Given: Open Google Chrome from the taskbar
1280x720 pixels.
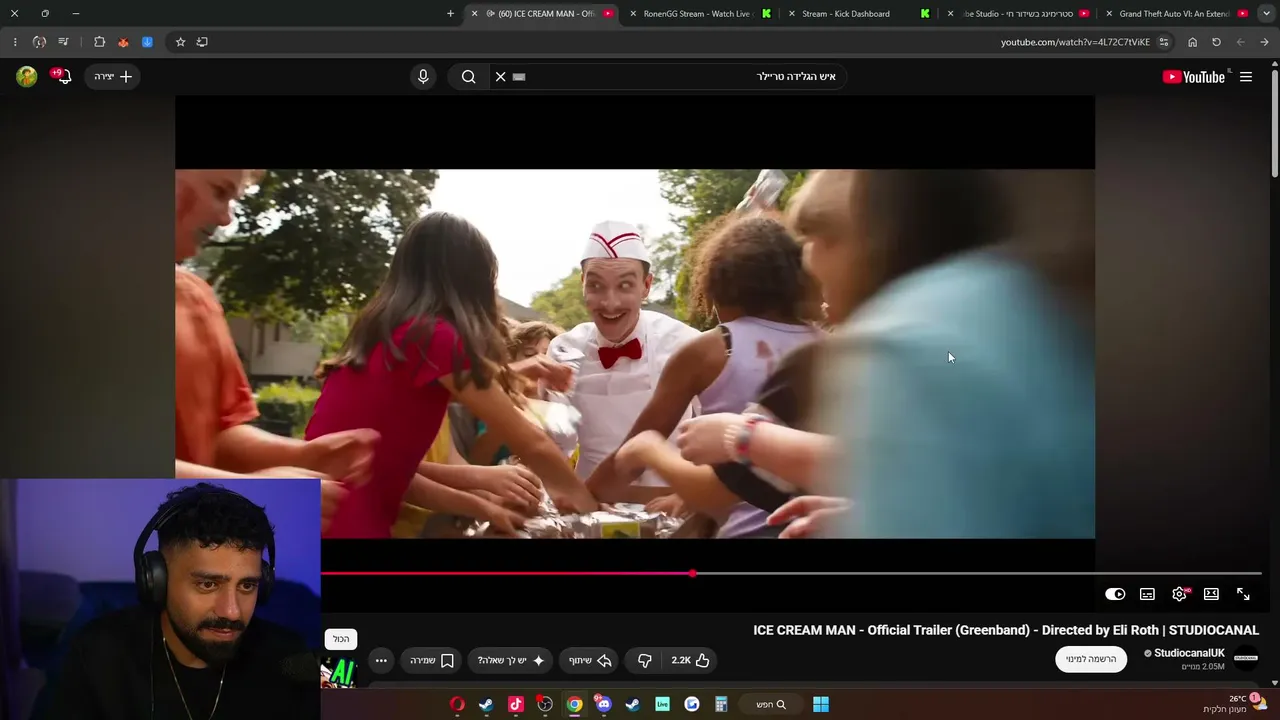Looking at the screenshot, I should click(x=574, y=704).
